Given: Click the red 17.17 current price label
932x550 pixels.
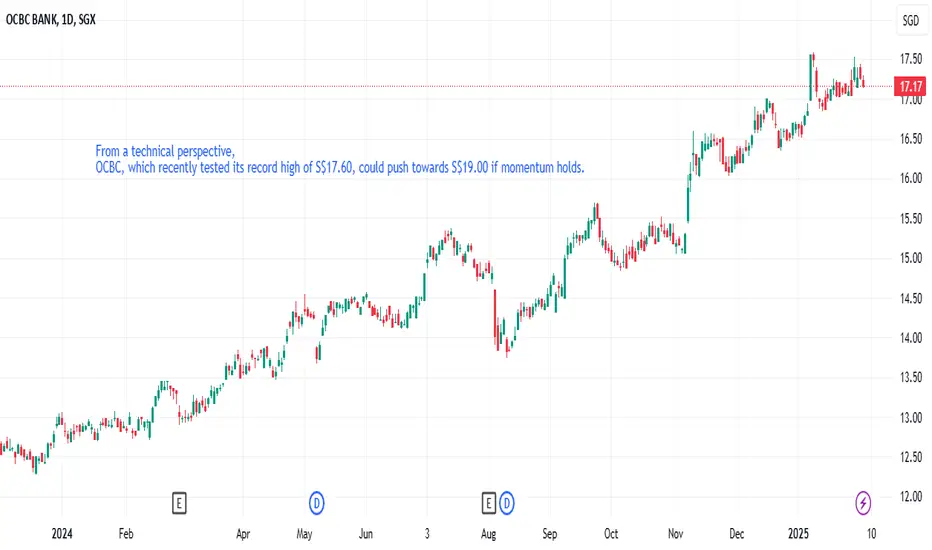Looking at the screenshot, I should coord(910,87).
